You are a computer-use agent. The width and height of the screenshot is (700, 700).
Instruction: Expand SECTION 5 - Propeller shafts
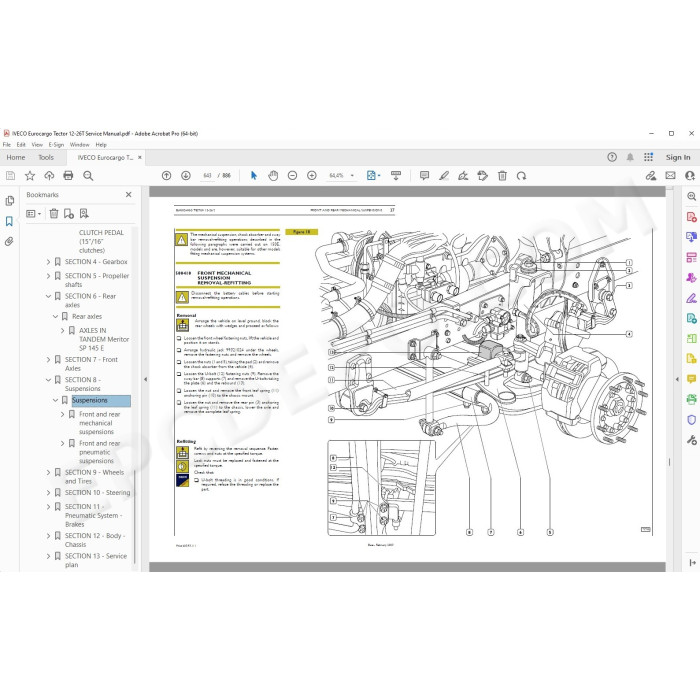coord(48,276)
